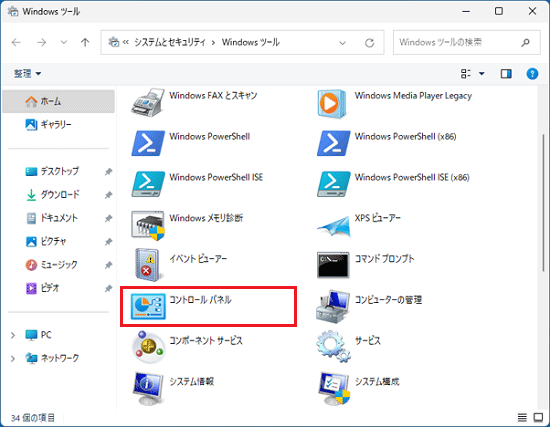Unpin ミュージック using its pin icon
550x427 pixels.
pos(108,265)
